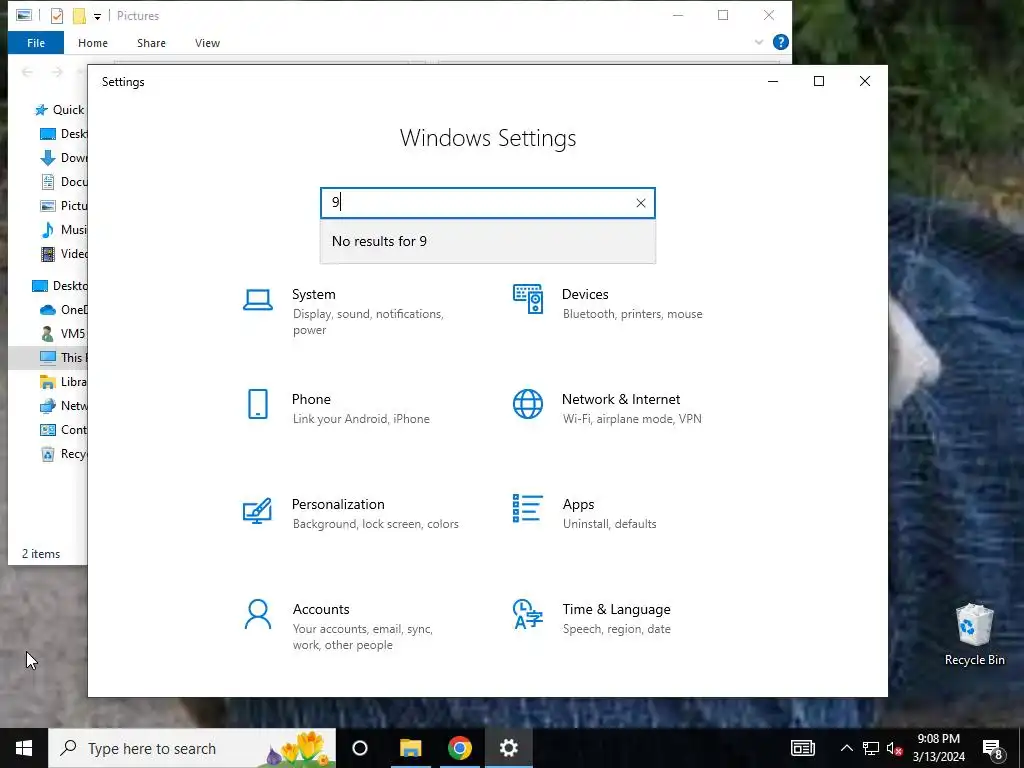Select Control Panel in Explorer sidebar

coord(63,430)
